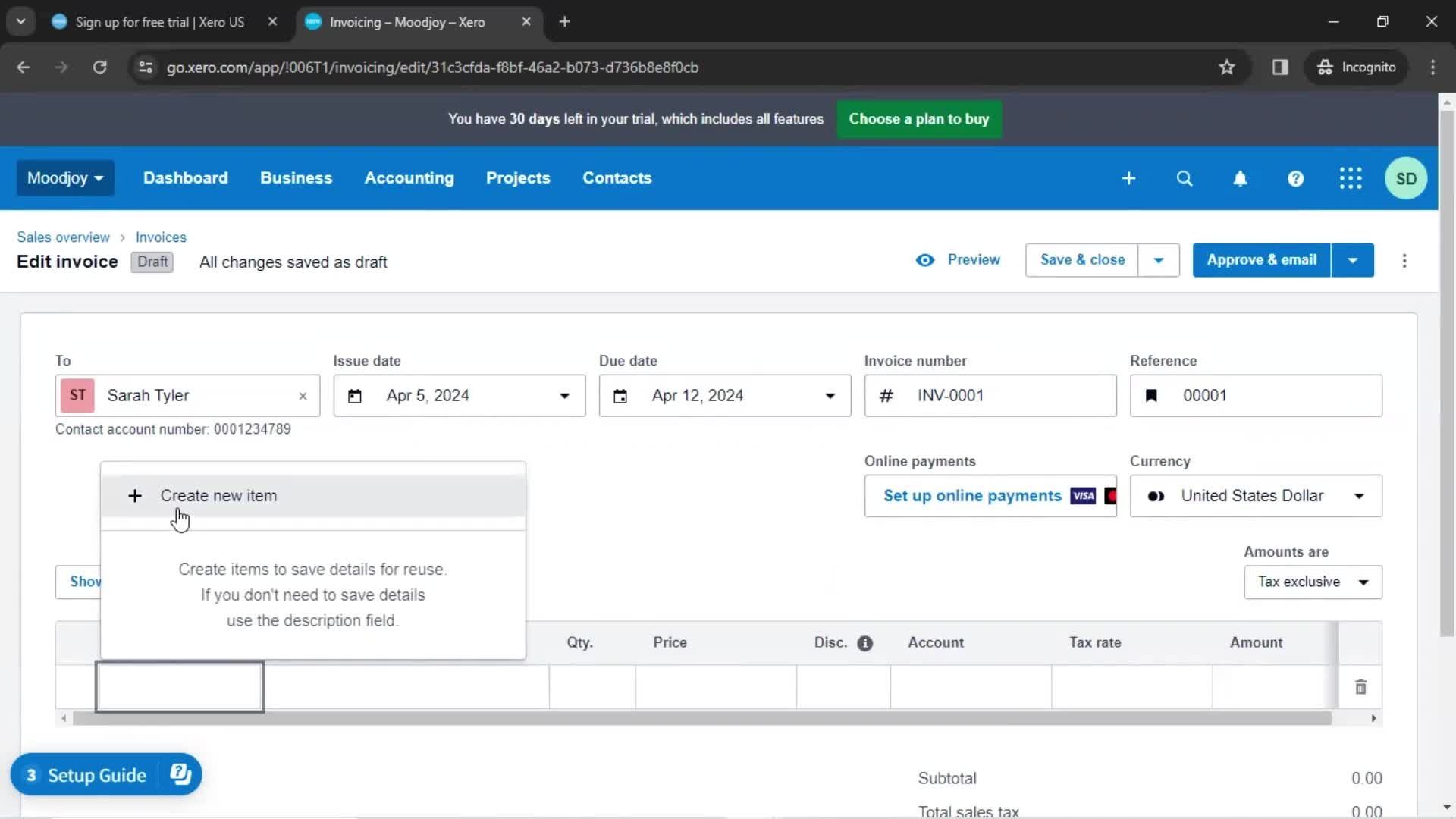Click the focused Item field in line row
The image size is (1456, 819).
click(180, 687)
